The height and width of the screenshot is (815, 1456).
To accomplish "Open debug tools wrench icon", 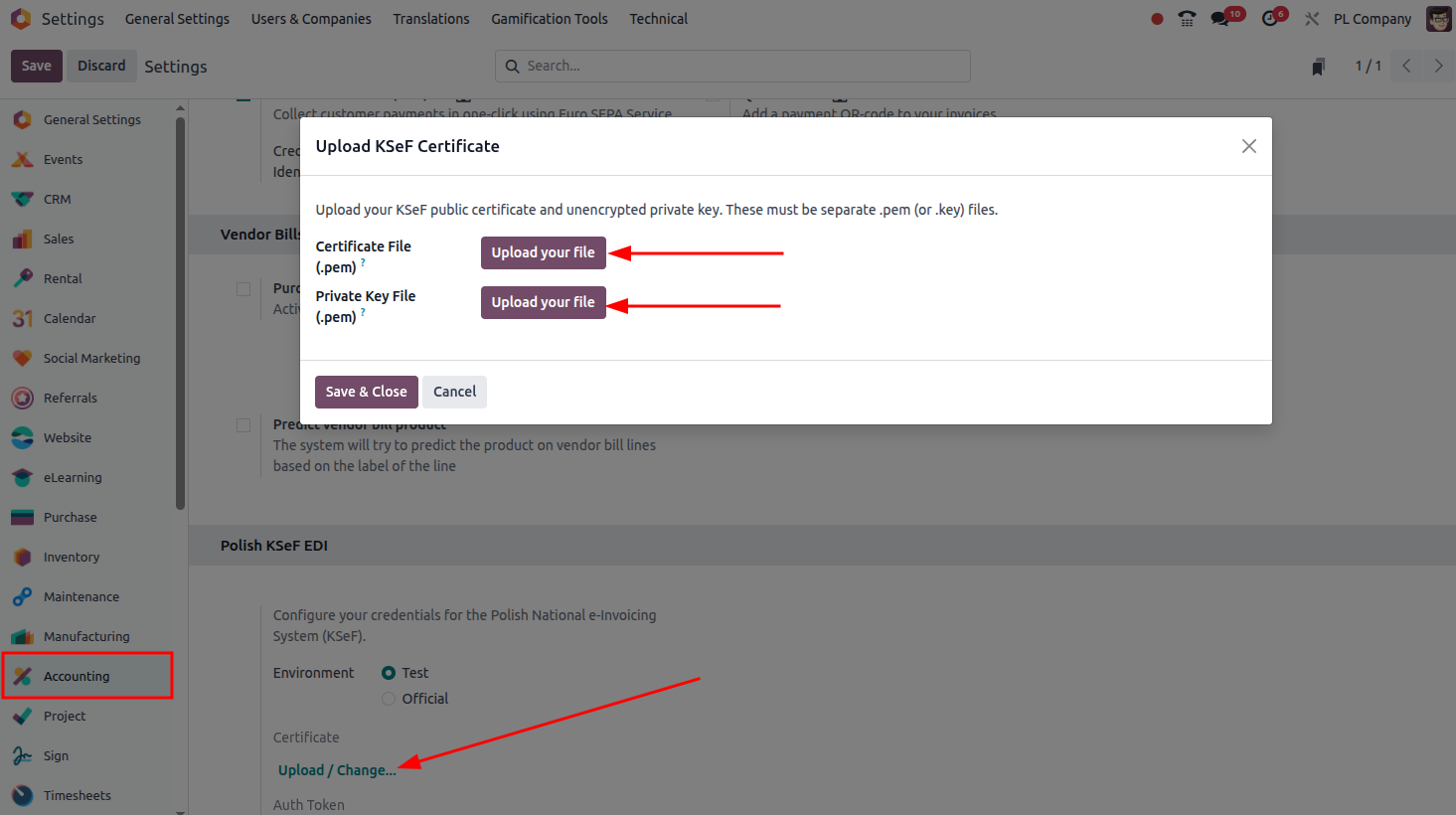I will (x=1312, y=19).
